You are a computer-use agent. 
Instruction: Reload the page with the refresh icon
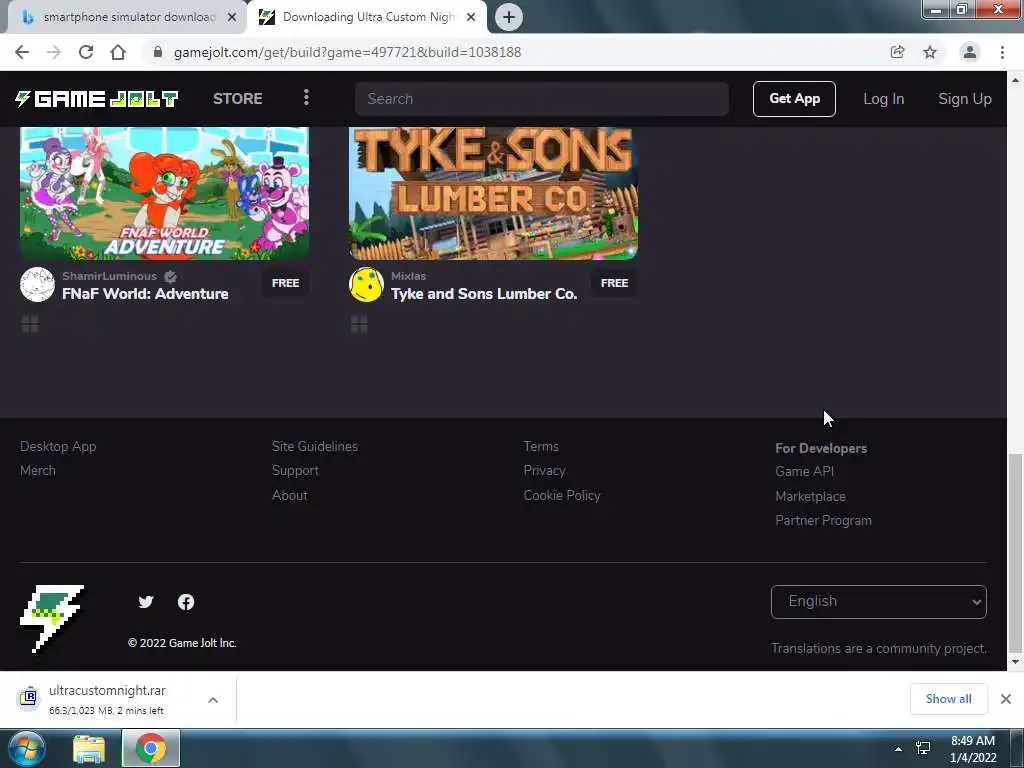pyautogui.click(x=86, y=52)
